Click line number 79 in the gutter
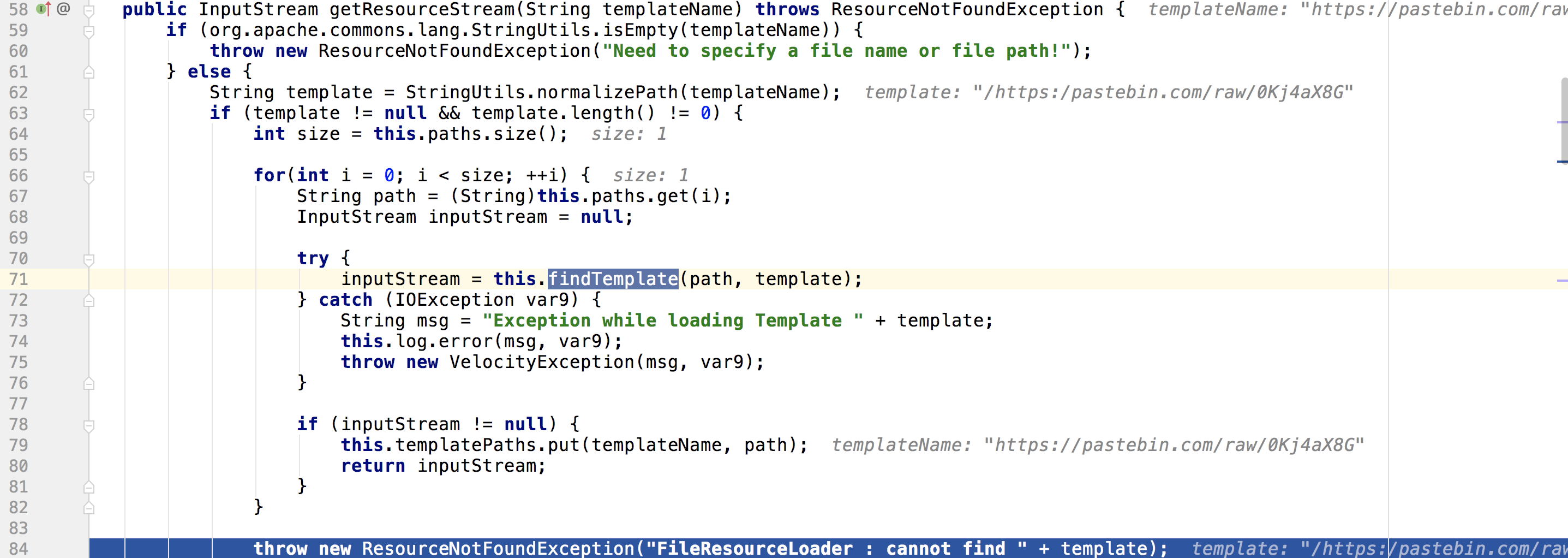The image size is (1568, 558). (19, 446)
